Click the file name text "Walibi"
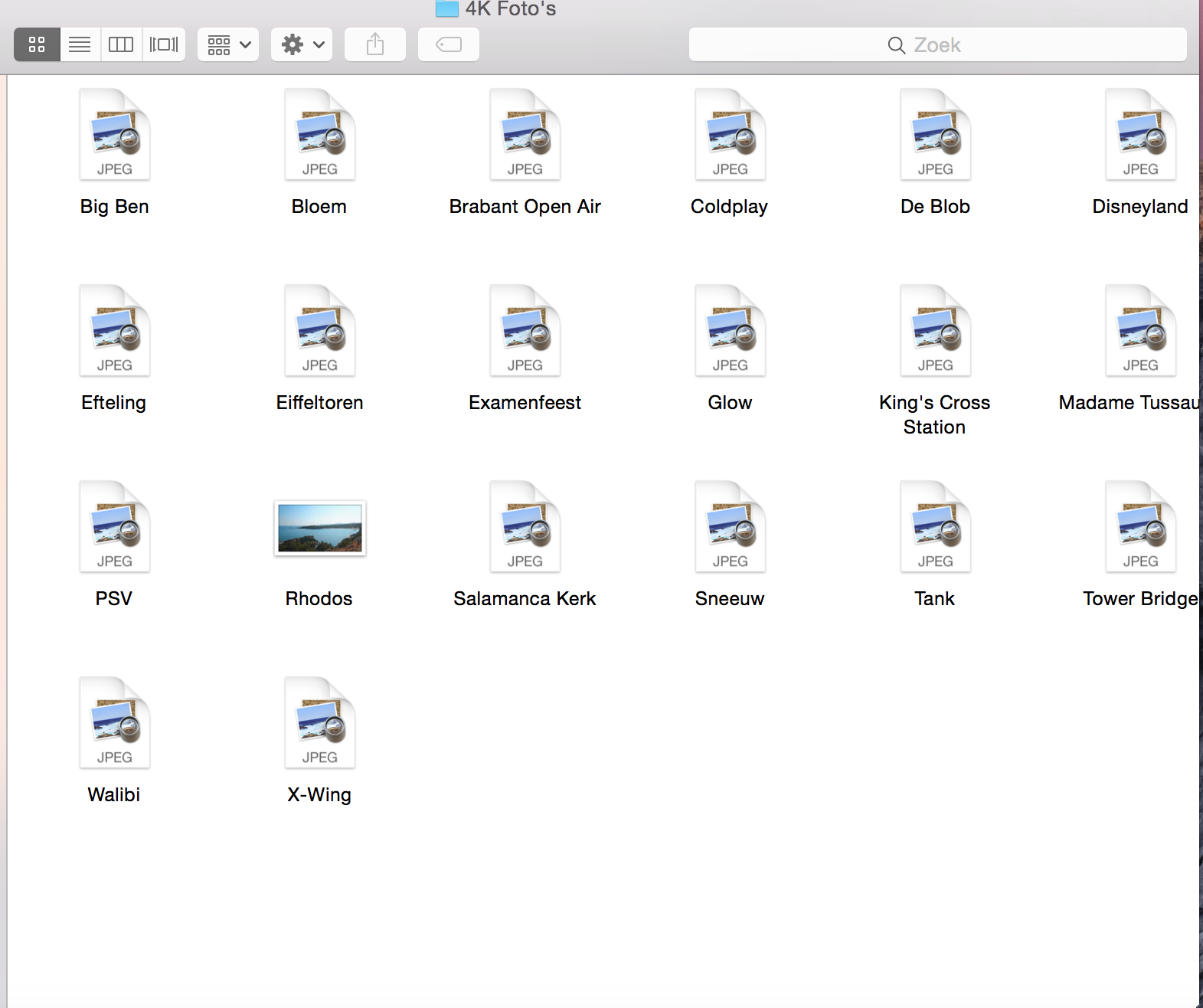This screenshot has height=1008, width=1203. point(114,795)
